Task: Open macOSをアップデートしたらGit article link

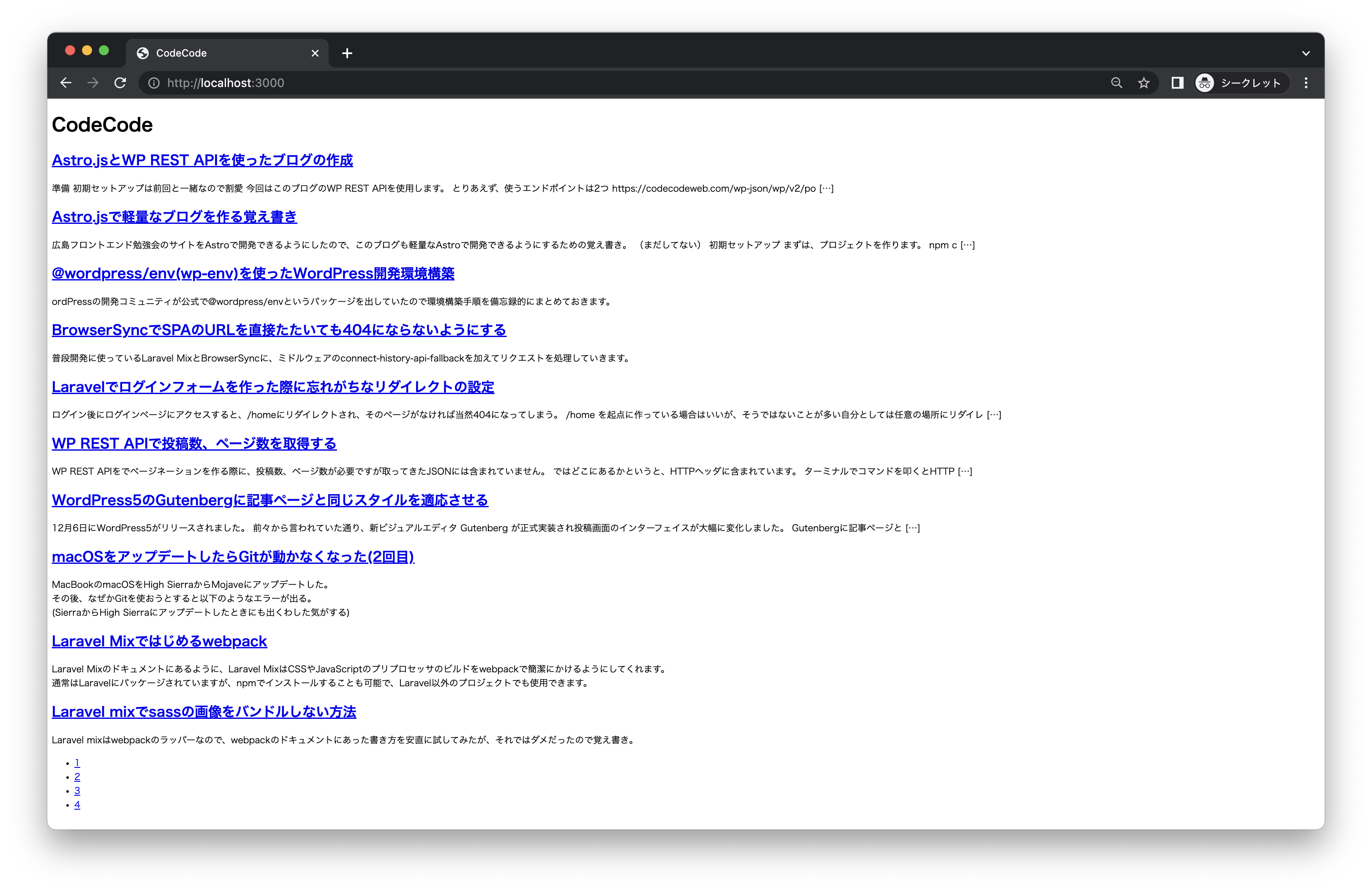Action: [x=233, y=557]
